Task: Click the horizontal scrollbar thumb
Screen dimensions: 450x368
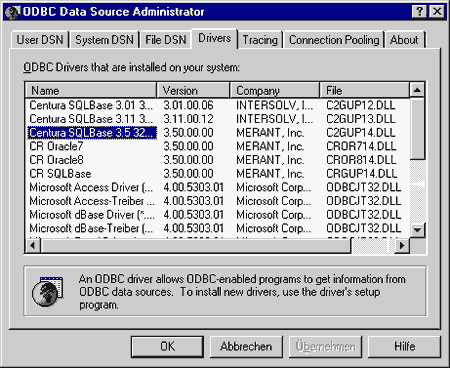Action: point(196,246)
